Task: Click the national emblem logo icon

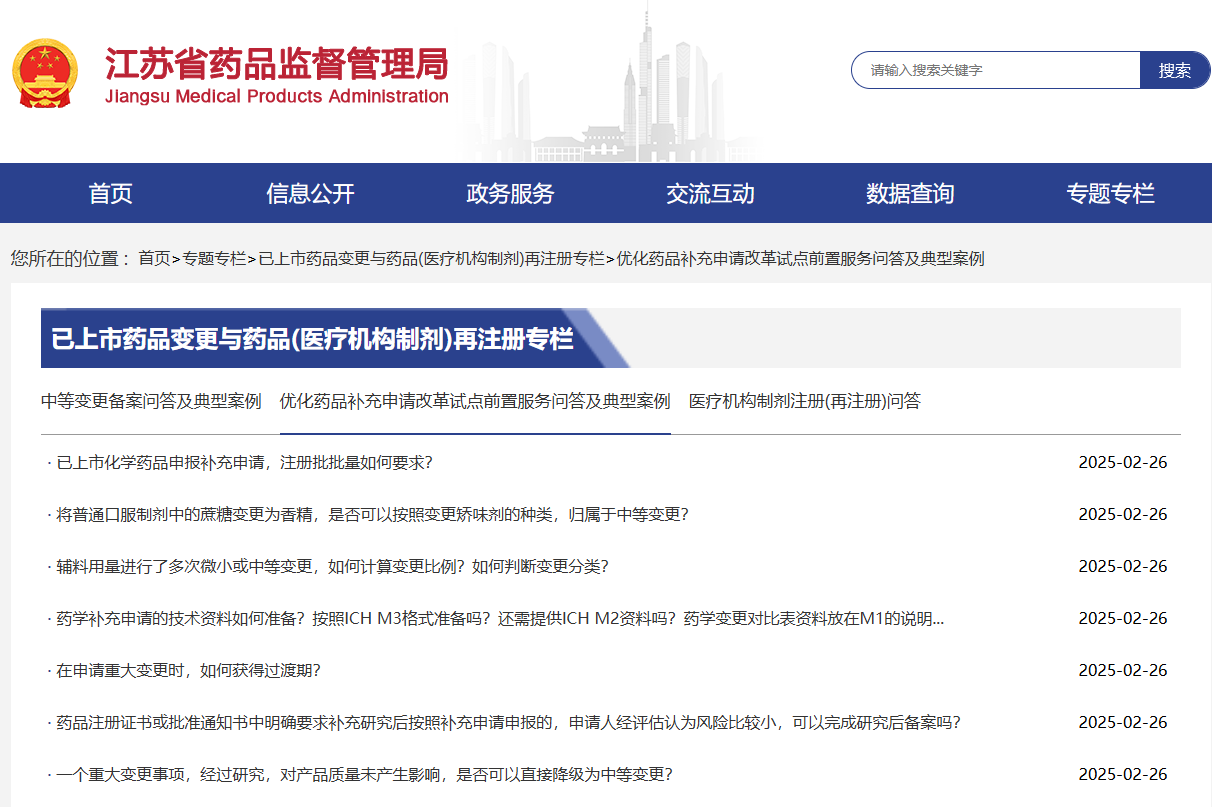Action: click(x=44, y=74)
